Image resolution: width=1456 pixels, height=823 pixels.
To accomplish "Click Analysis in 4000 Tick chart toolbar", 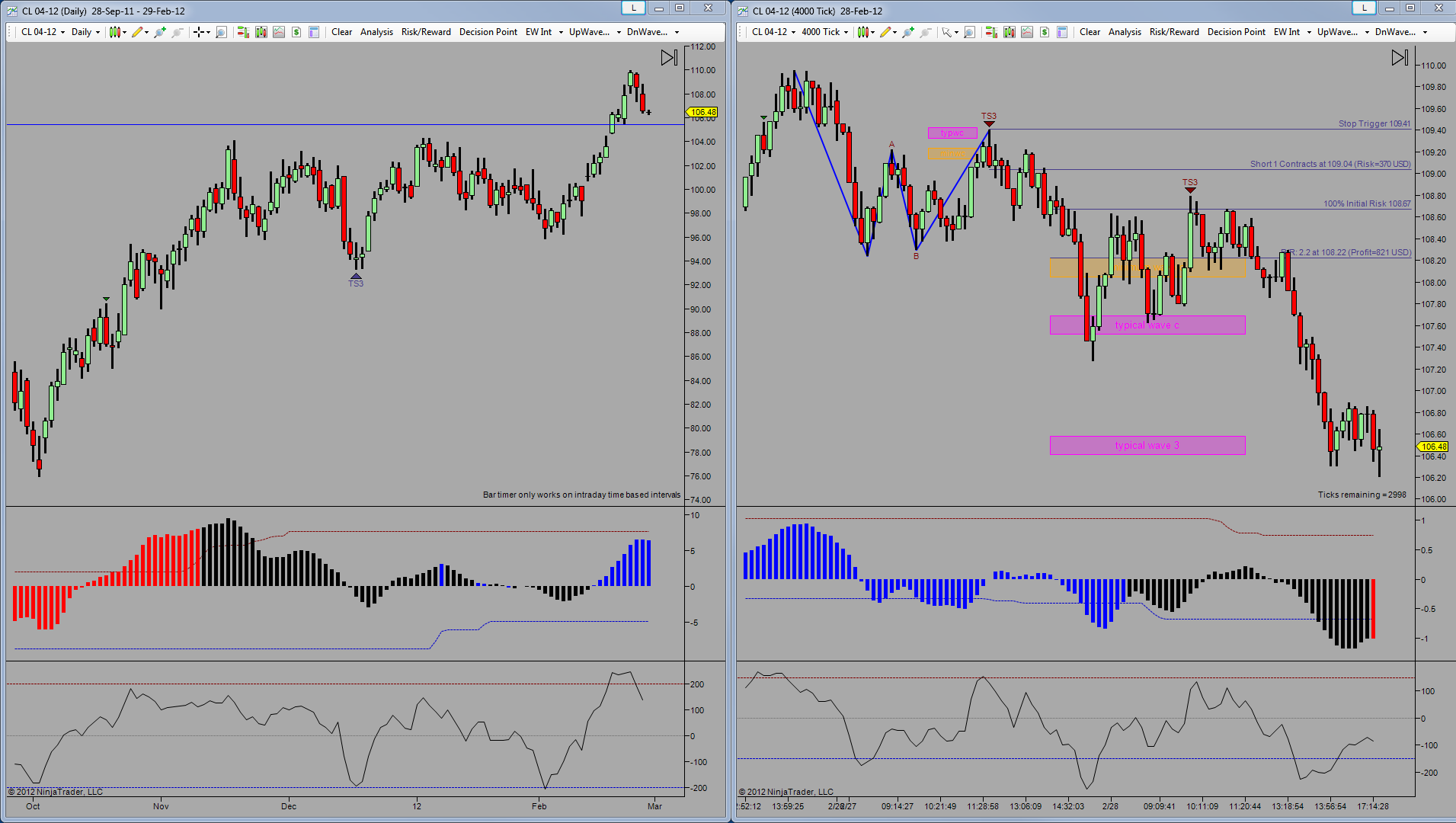I will coord(1125,32).
